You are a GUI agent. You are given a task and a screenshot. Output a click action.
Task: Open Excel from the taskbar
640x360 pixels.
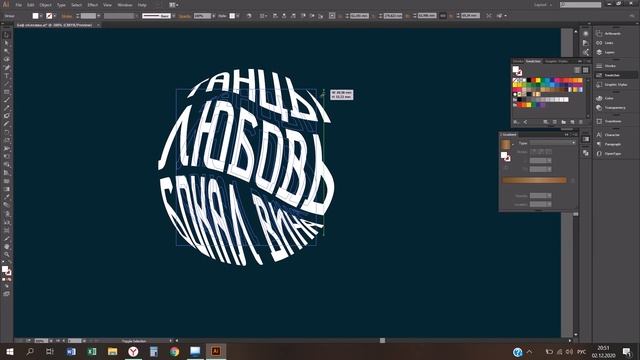pos(92,351)
